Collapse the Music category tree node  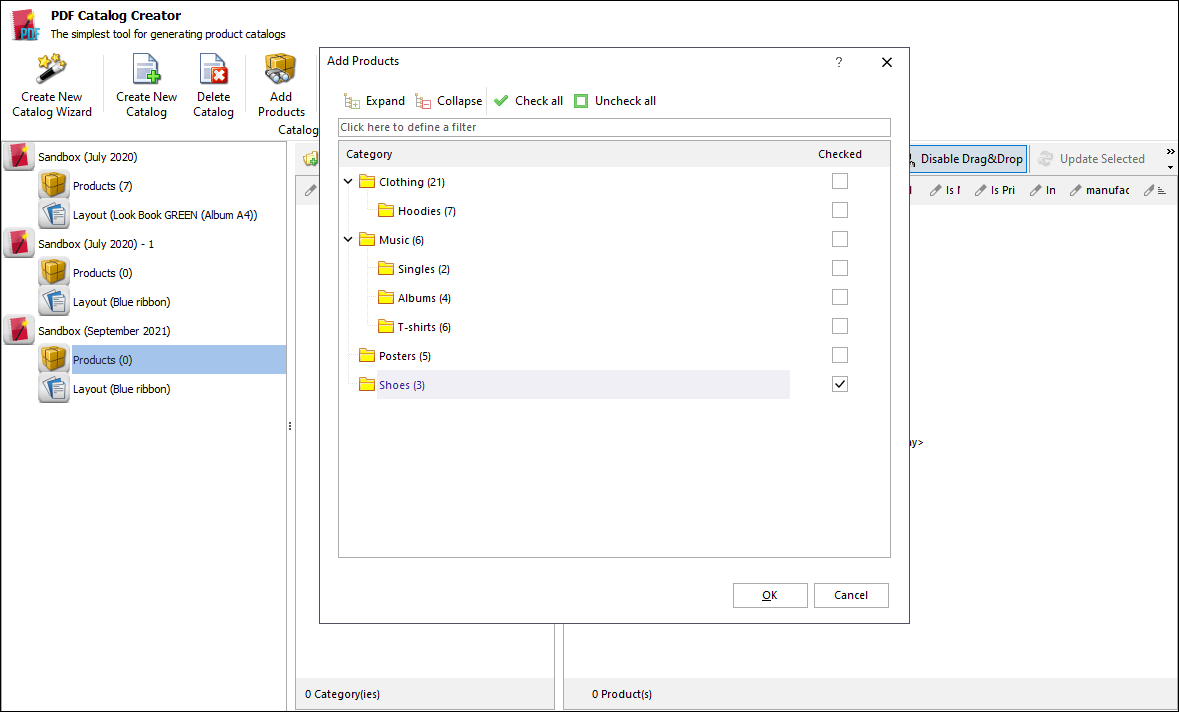coord(348,240)
